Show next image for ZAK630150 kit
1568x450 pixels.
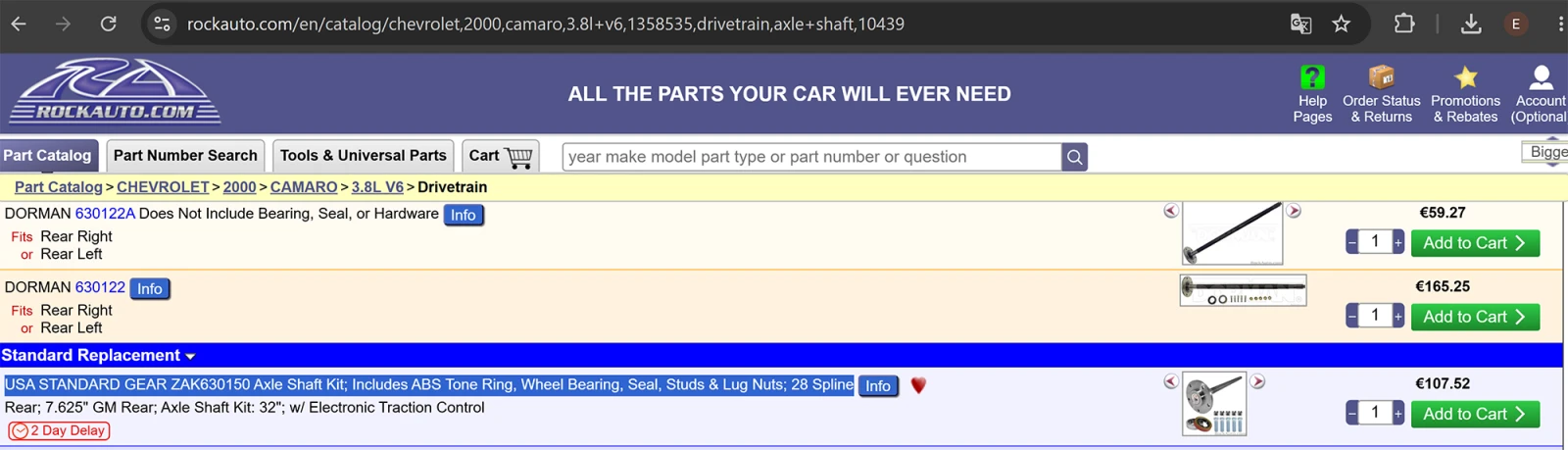[1257, 381]
